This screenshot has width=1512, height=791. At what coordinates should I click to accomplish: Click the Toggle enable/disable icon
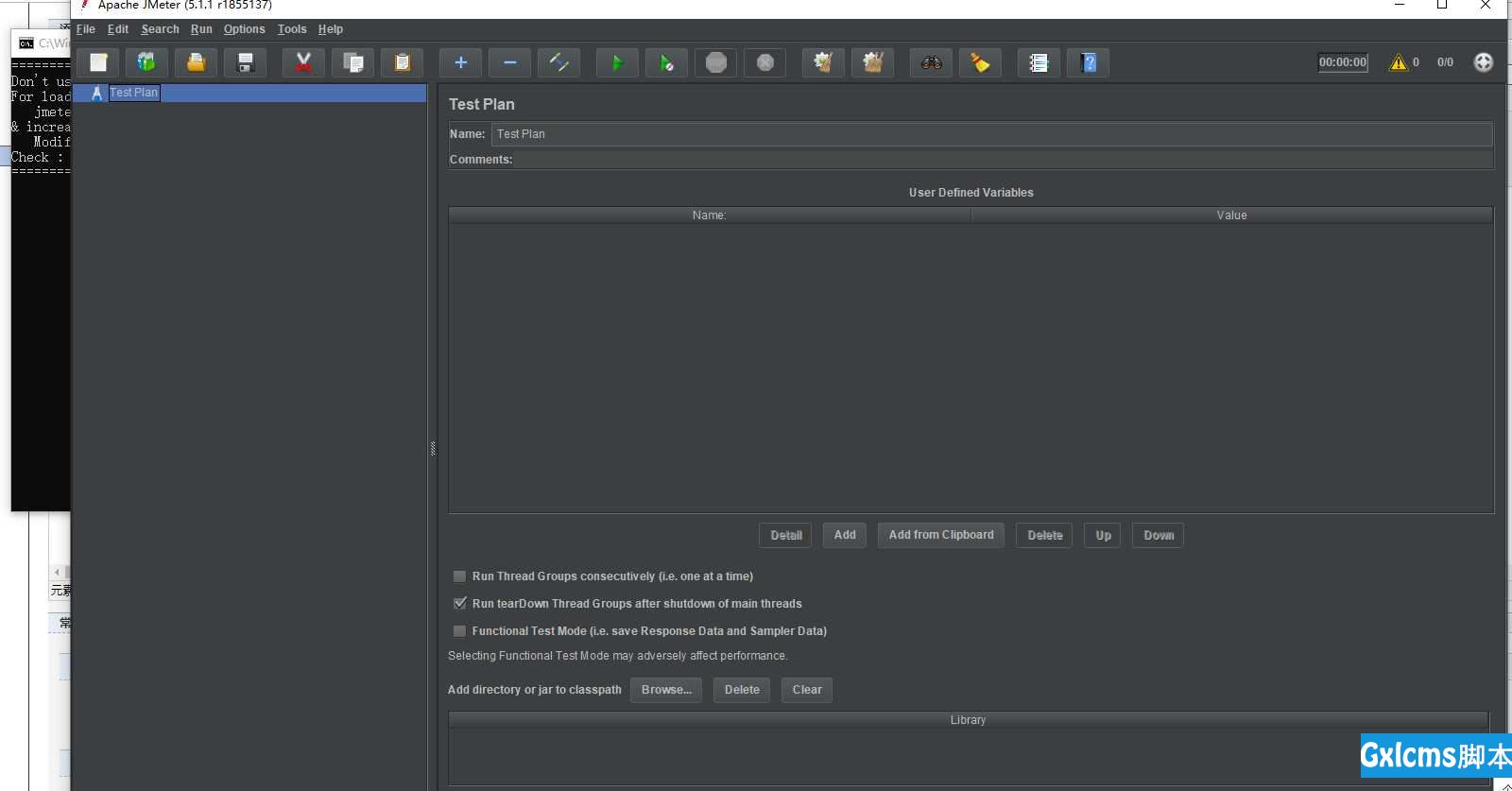coord(558,62)
